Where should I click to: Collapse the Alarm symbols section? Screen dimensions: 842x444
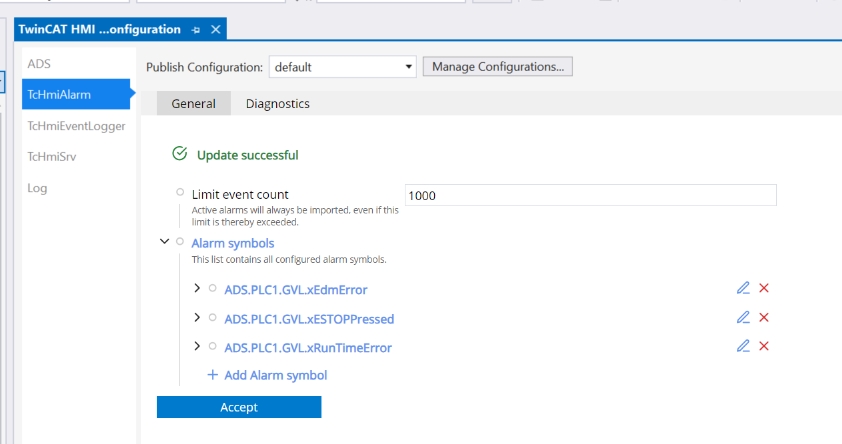point(164,242)
